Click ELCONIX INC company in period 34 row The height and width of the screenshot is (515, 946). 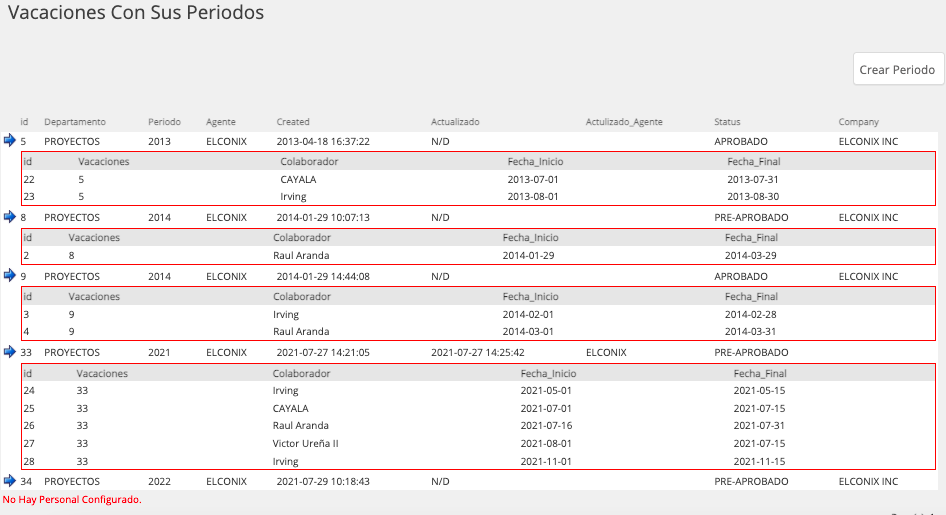[868, 481]
